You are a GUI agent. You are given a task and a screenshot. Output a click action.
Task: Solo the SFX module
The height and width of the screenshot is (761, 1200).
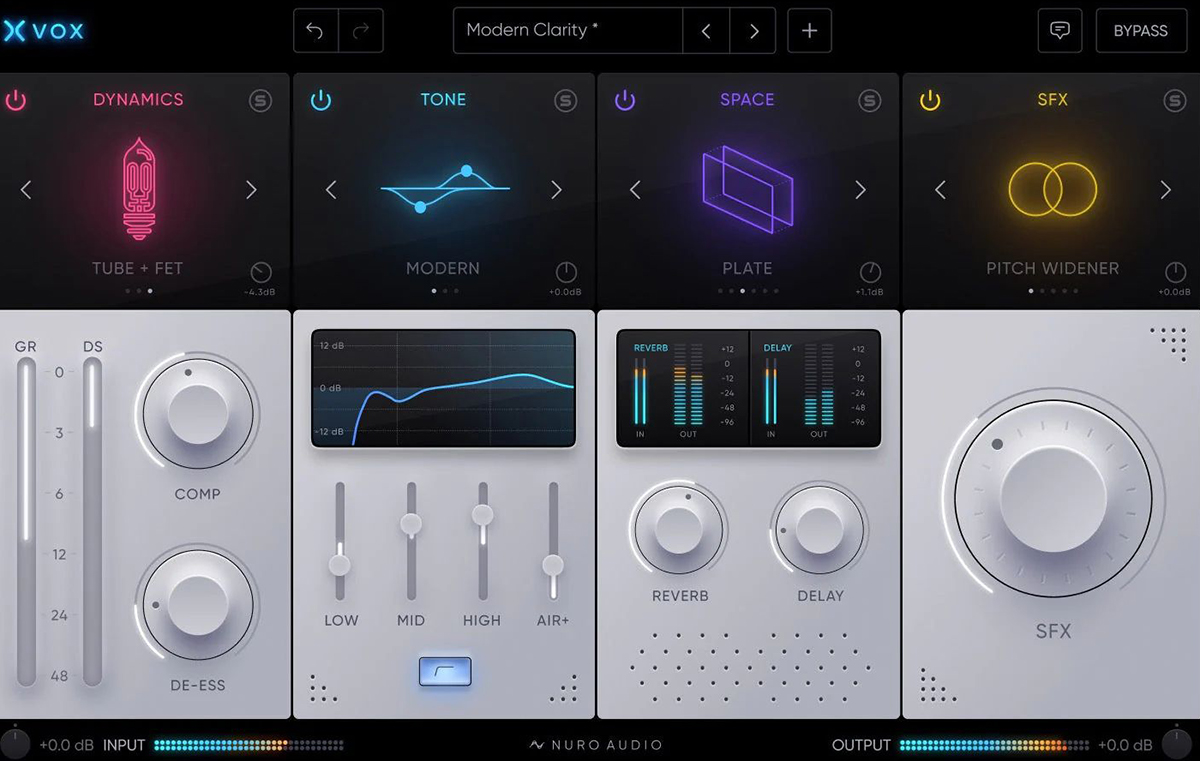click(x=1174, y=100)
